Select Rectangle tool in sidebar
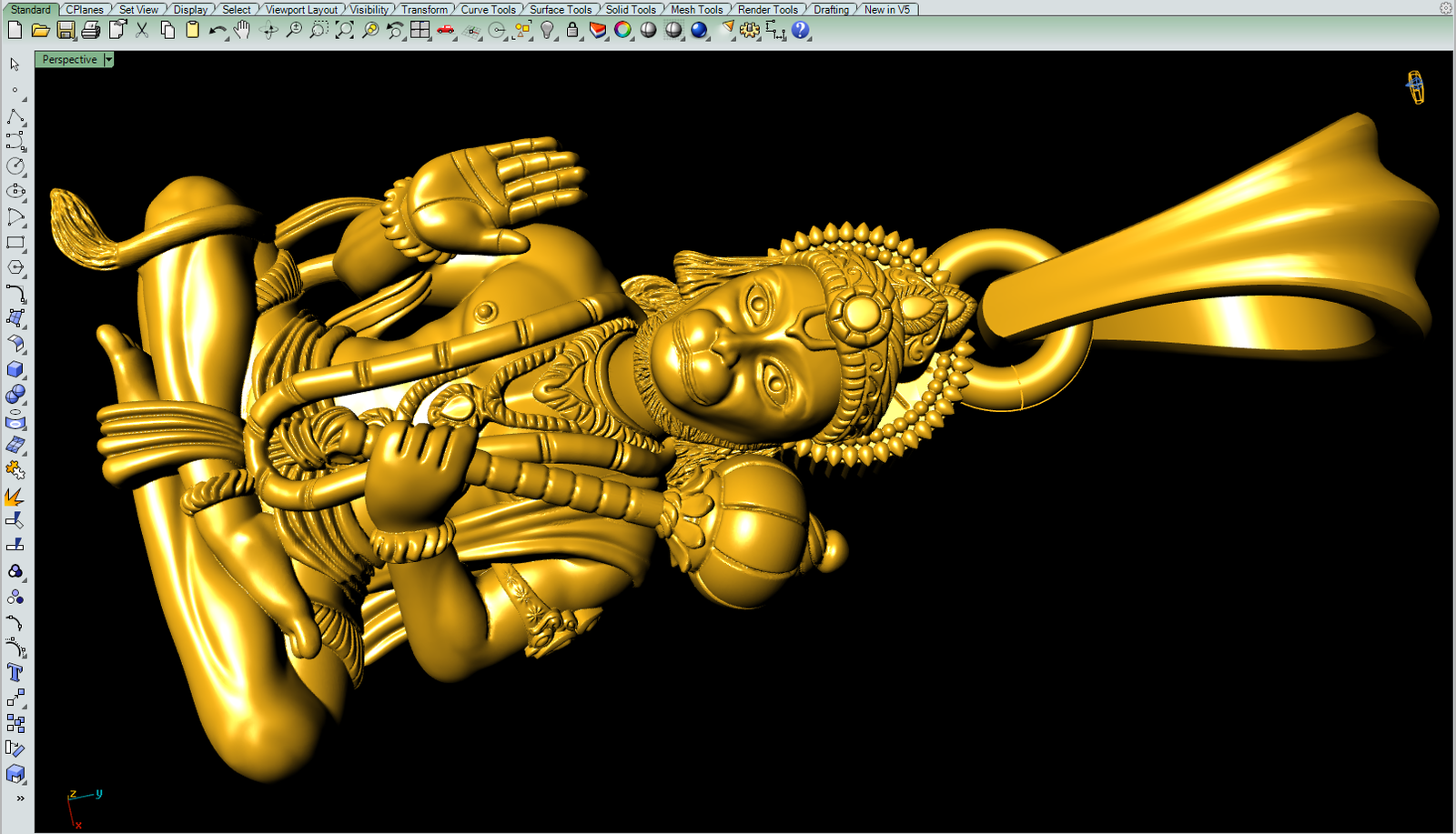Screen dimensions: 1456x834 tap(15, 243)
